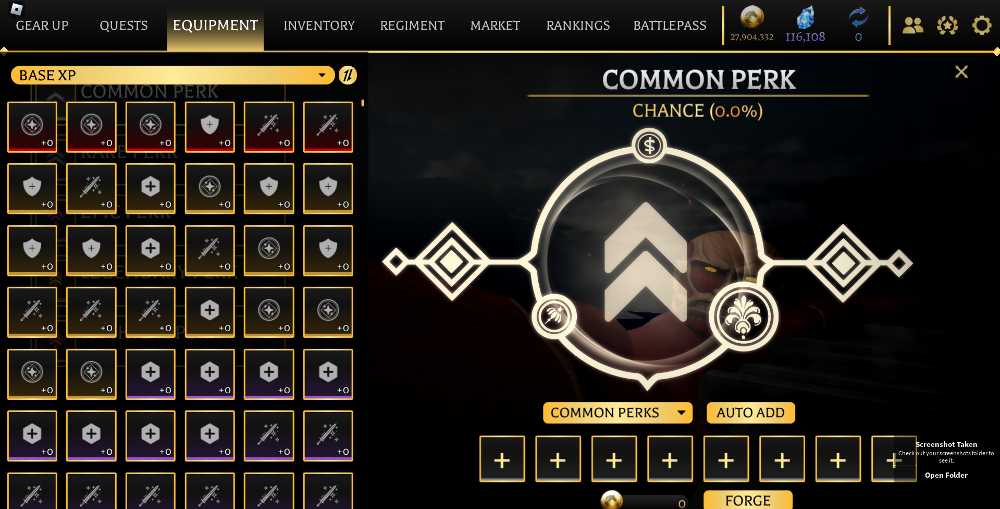1000x509 pixels.
Task: Open the friends/players icon in top bar
Action: (x=913, y=26)
